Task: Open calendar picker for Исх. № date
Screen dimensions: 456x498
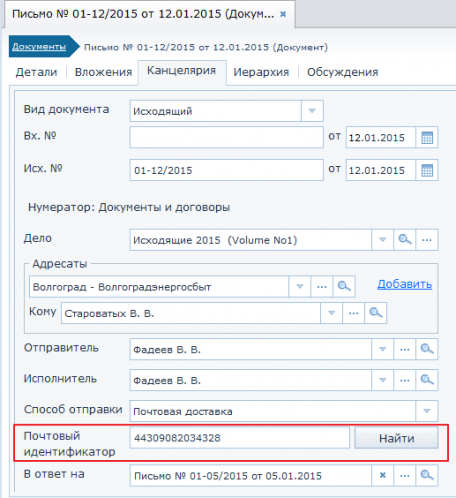Action: coord(427,170)
